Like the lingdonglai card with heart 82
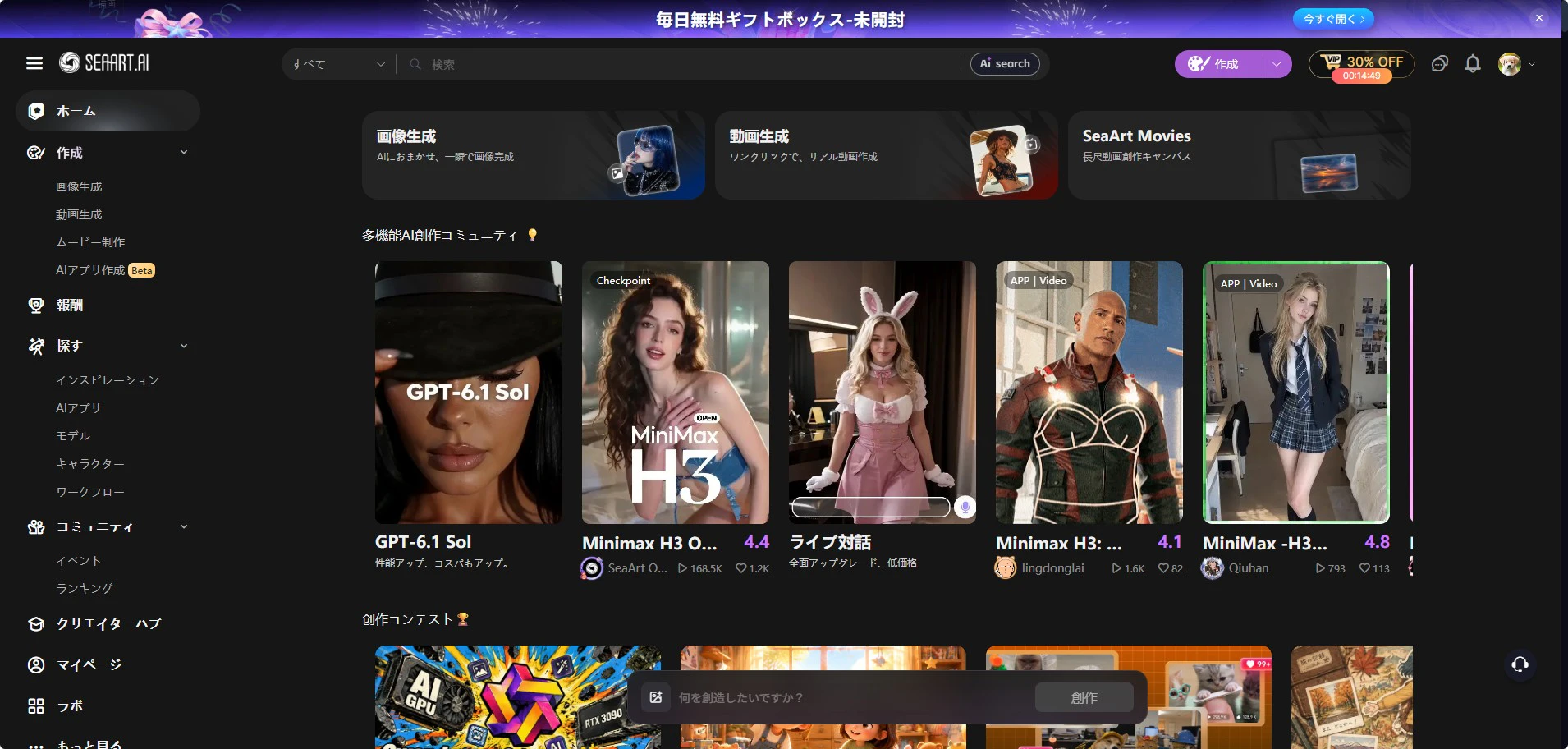This screenshot has height=749, width=1568. click(x=1162, y=568)
